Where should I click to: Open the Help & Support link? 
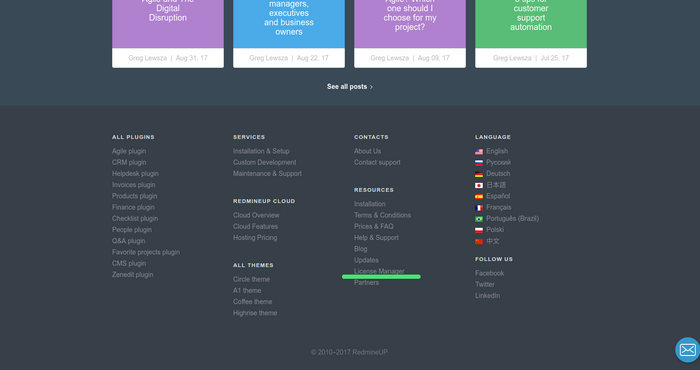tap(376, 238)
